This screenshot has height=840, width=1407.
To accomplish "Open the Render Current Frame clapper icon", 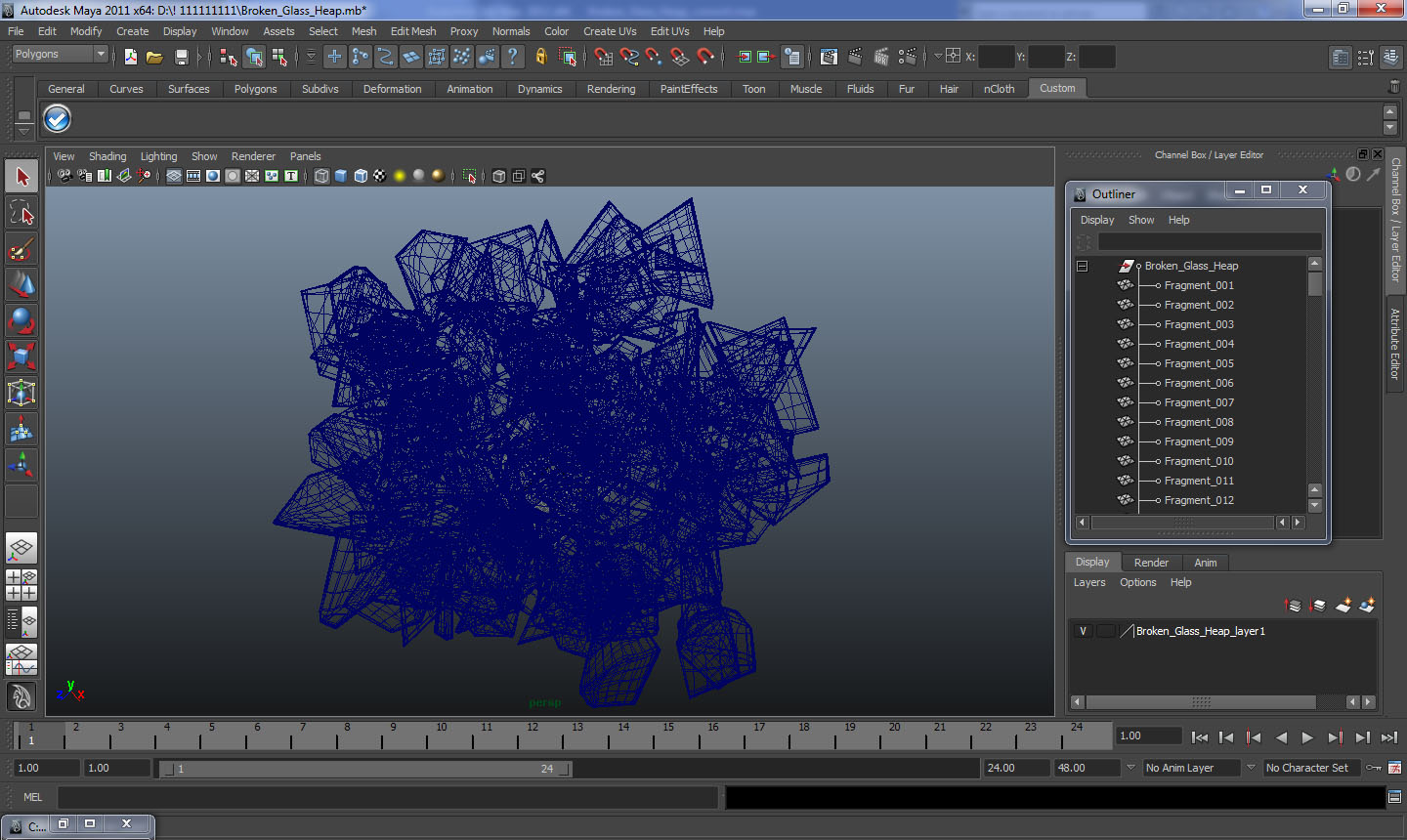I will pyautogui.click(x=855, y=57).
